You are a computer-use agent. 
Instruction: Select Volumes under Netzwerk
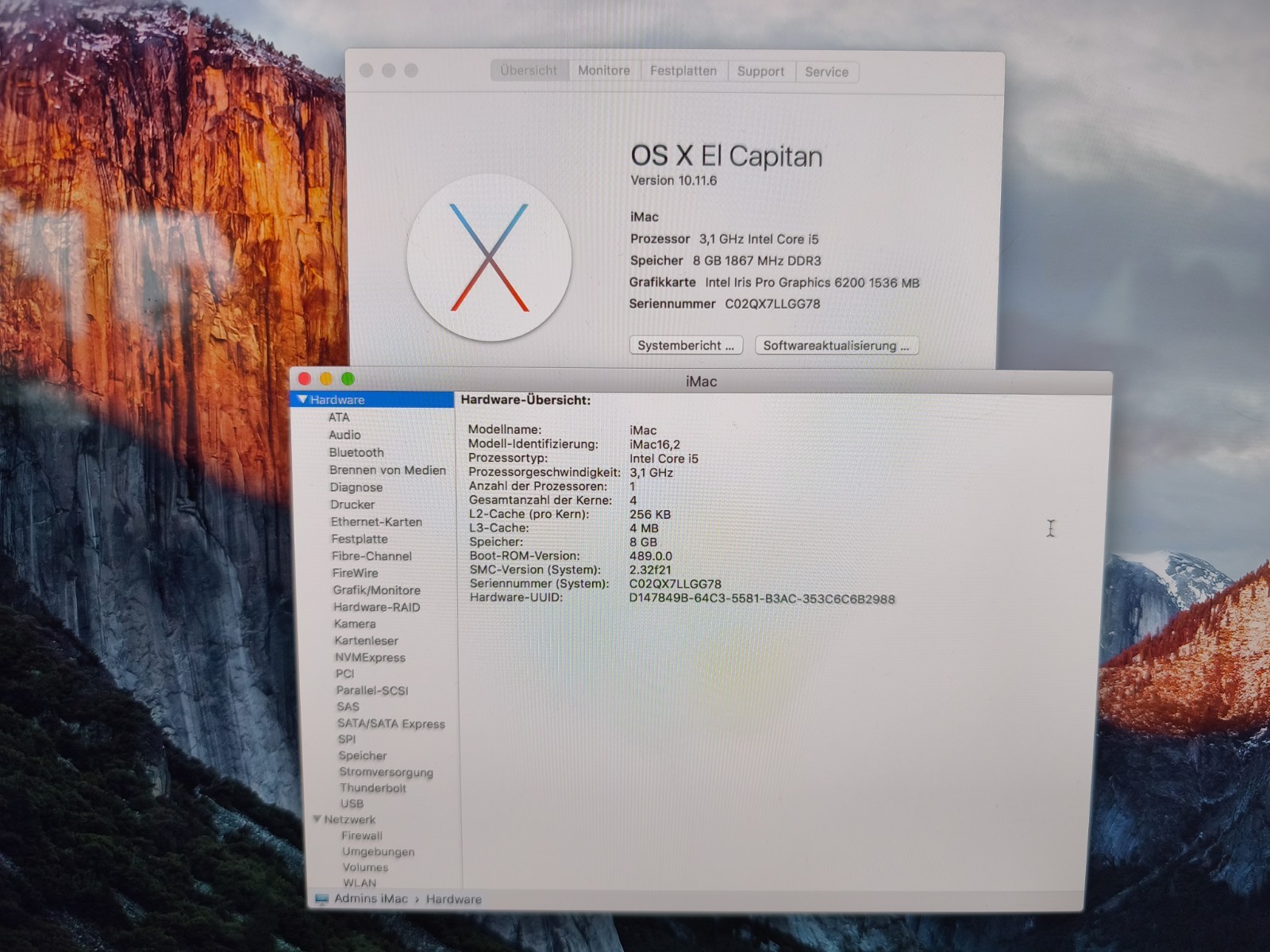[x=366, y=867]
